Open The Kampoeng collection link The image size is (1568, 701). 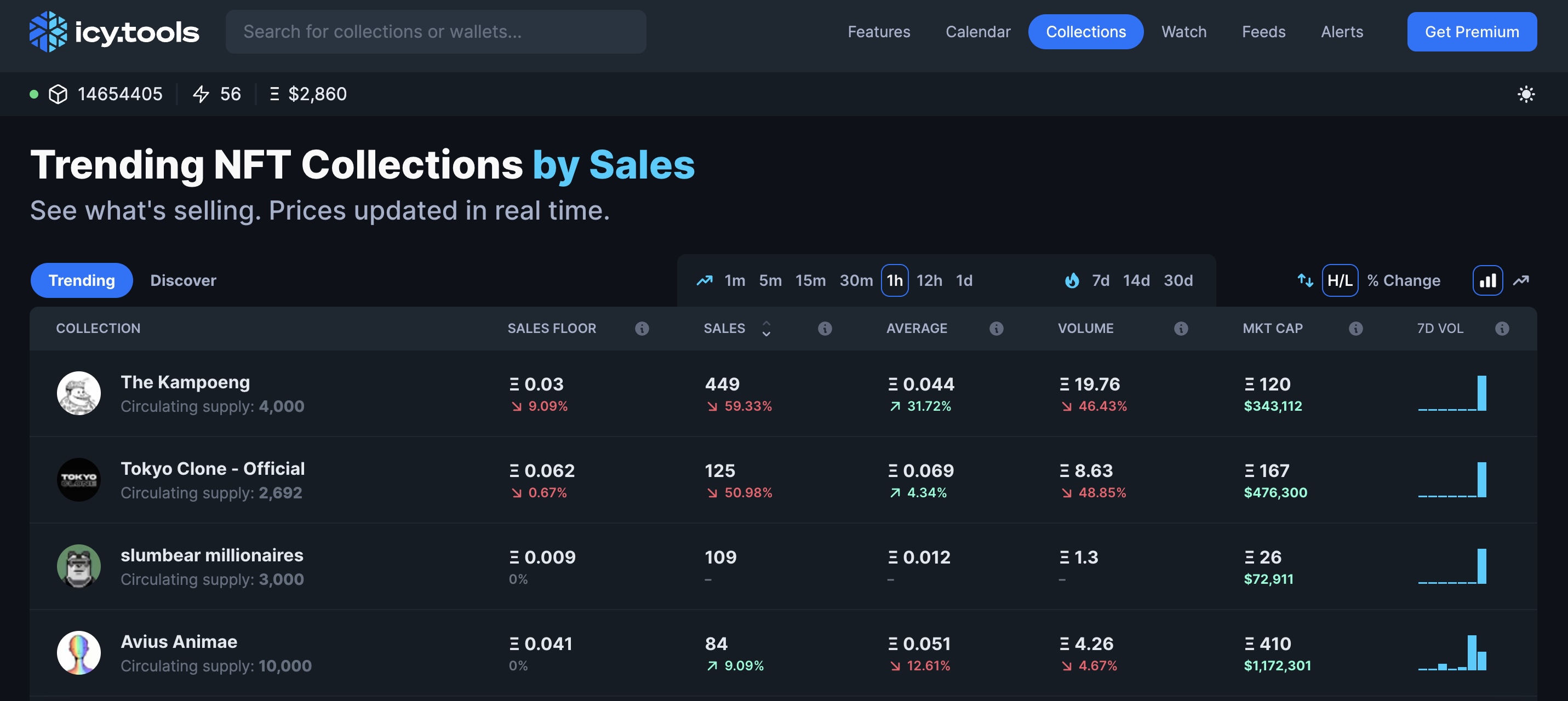[x=185, y=382]
